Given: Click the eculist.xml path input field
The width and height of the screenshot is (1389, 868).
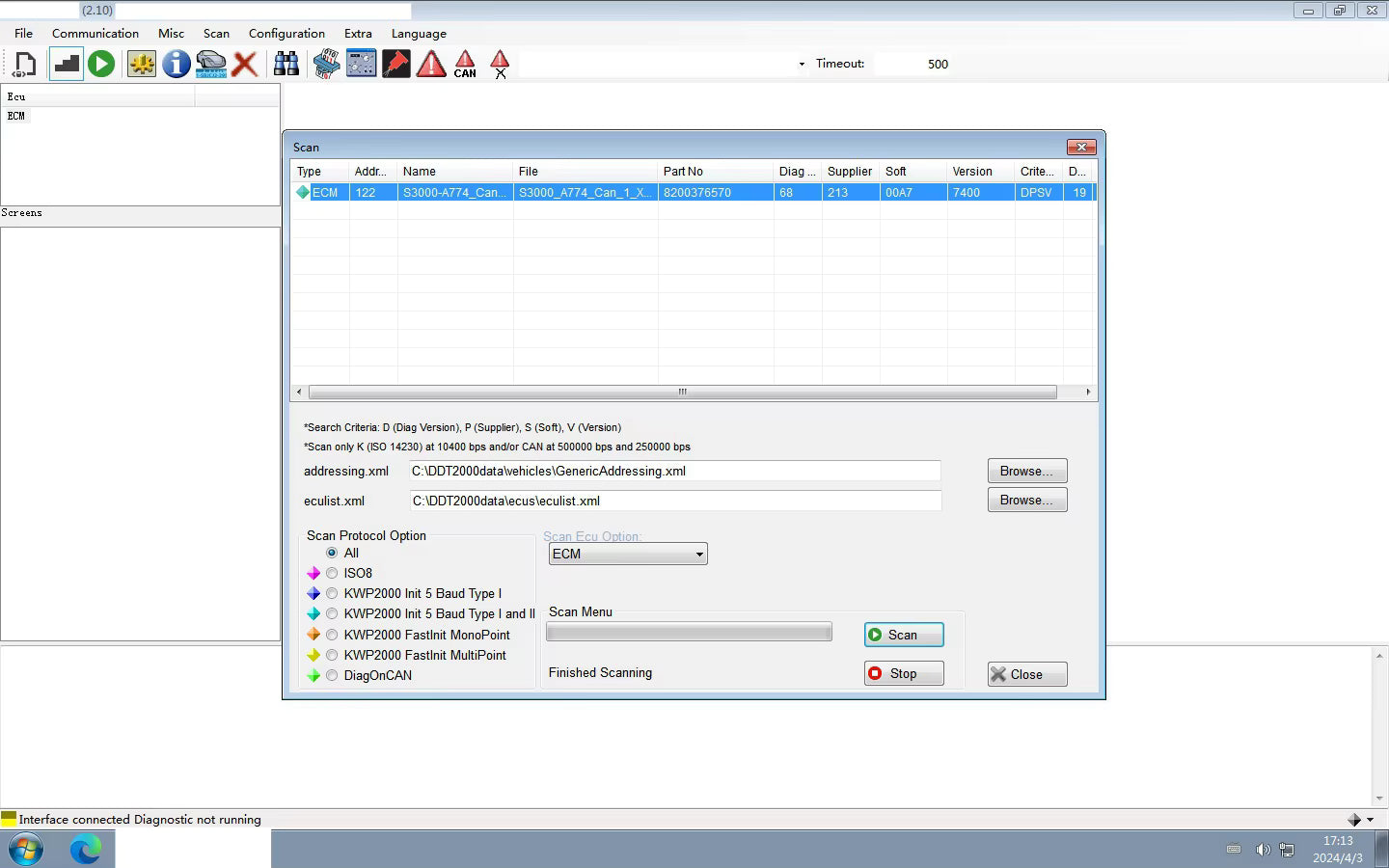Looking at the screenshot, I should [x=675, y=501].
